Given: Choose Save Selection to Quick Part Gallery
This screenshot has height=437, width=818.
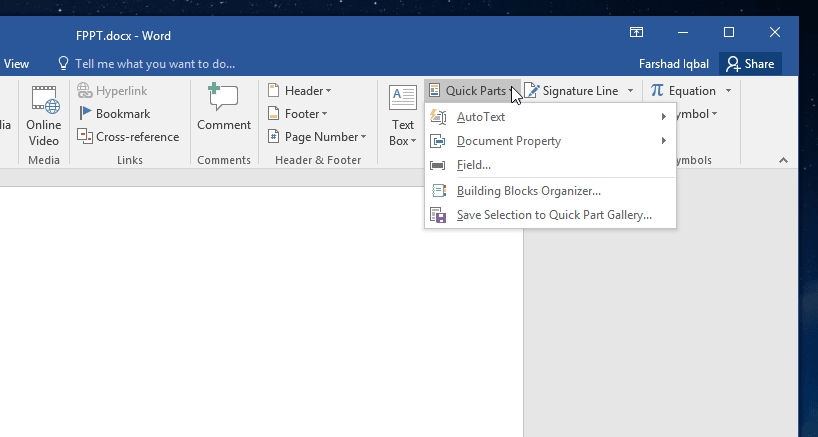Looking at the screenshot, I should [553, 215].
